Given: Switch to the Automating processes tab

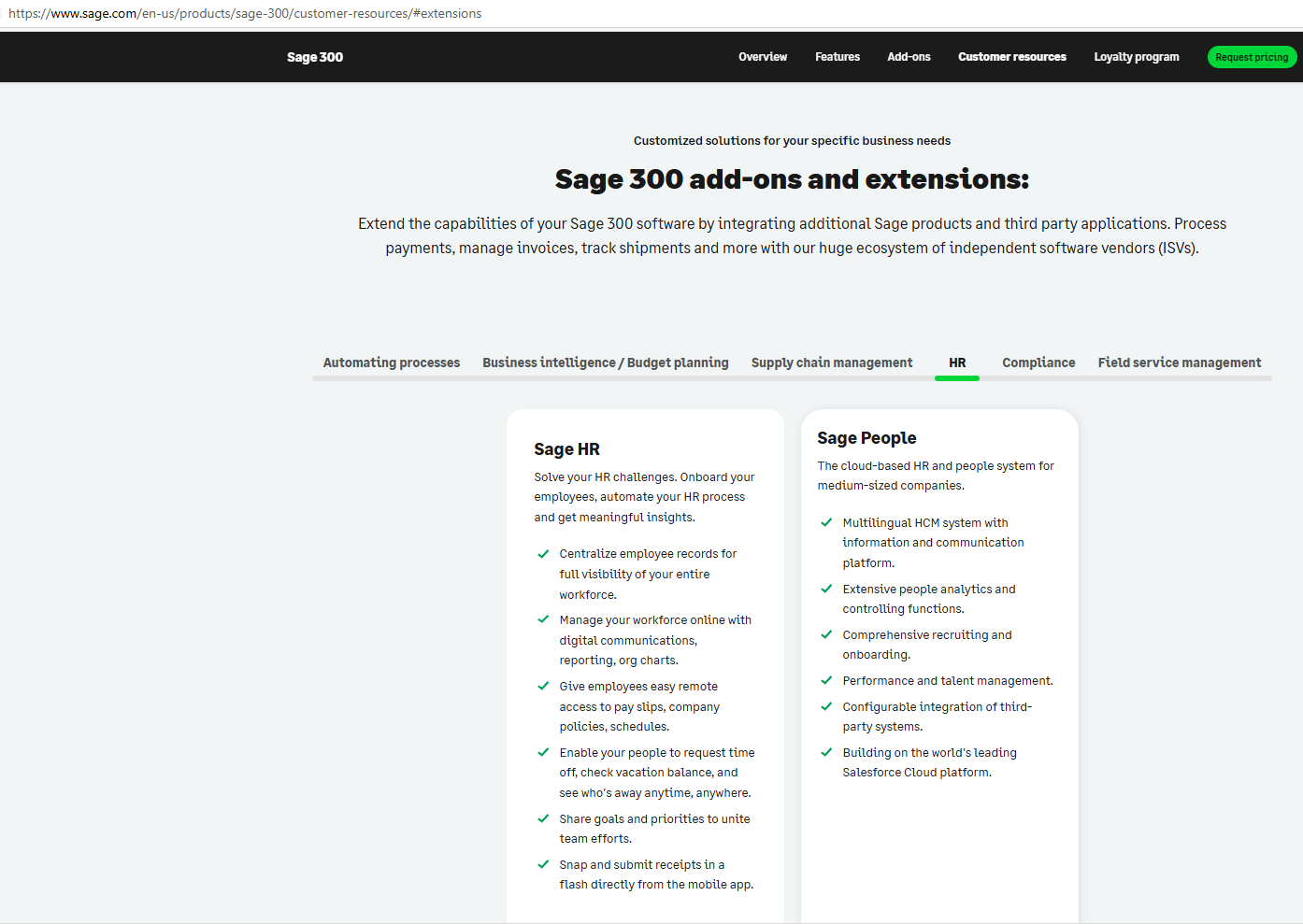Looking at the screenshot, I should pos(392,362).
